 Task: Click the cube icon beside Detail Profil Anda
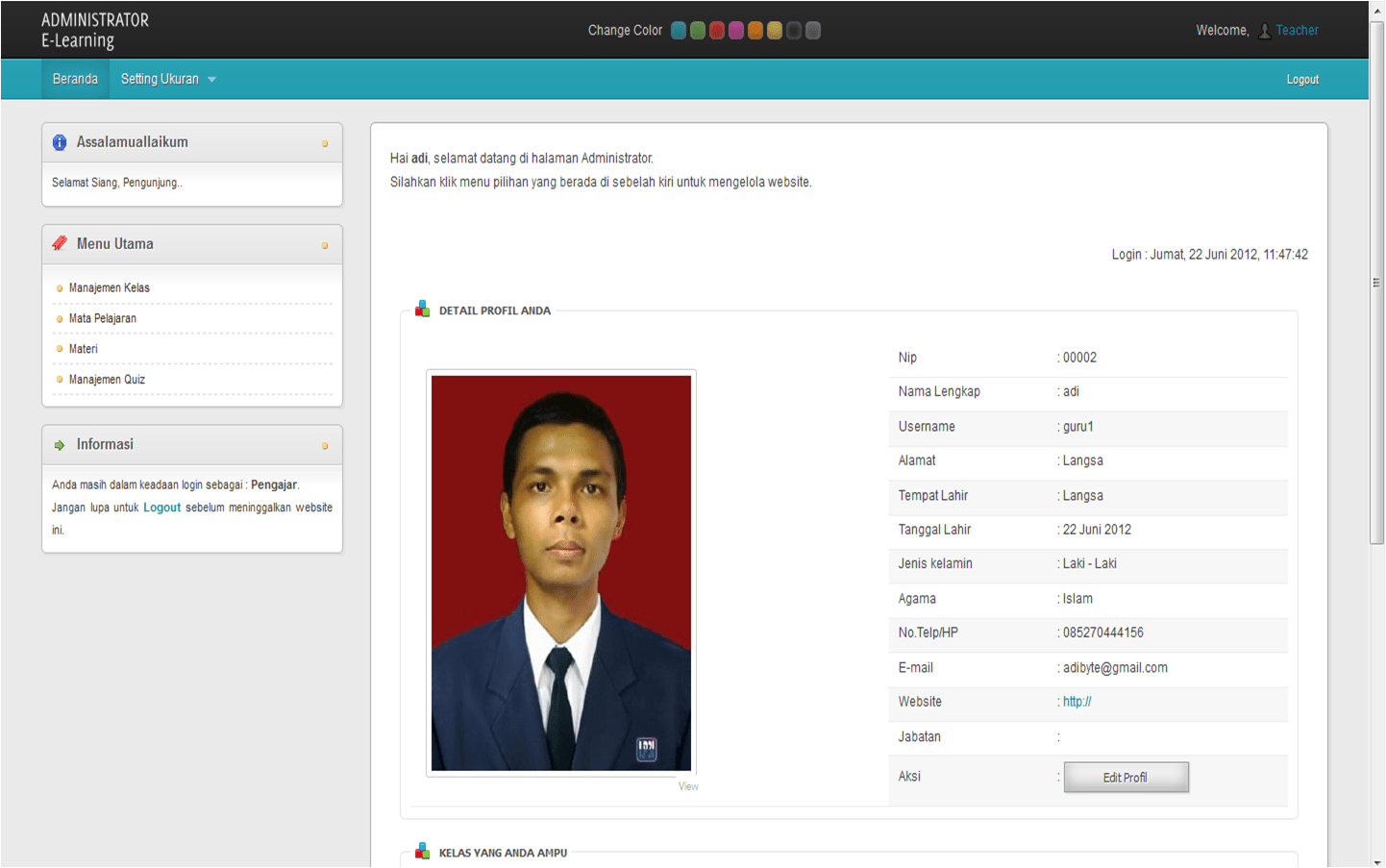[422, 309]
